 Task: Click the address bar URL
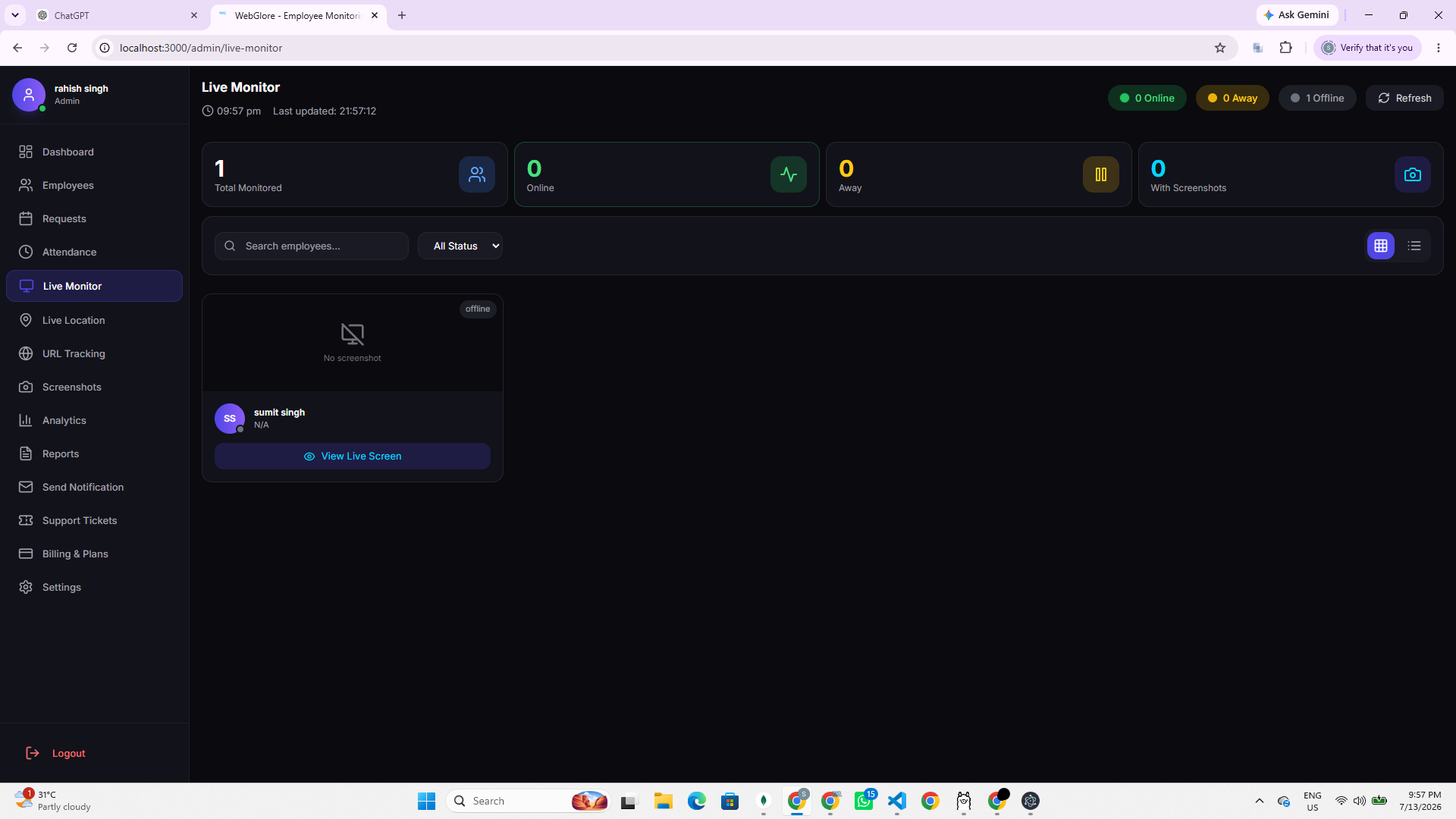[x=201, y=48]
